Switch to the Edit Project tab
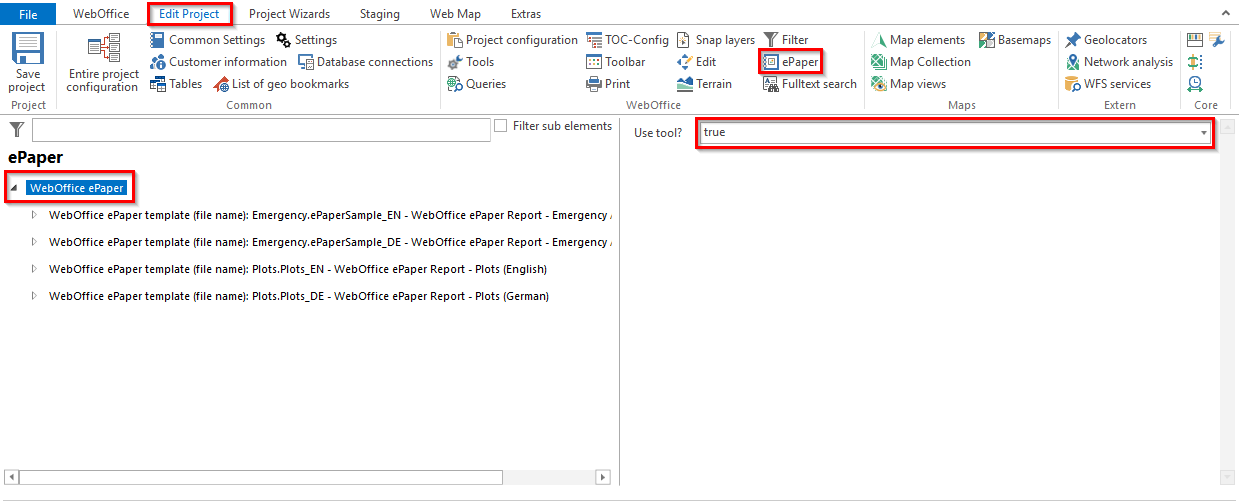Screen dimensions: 1239x502 pos(190,14)
